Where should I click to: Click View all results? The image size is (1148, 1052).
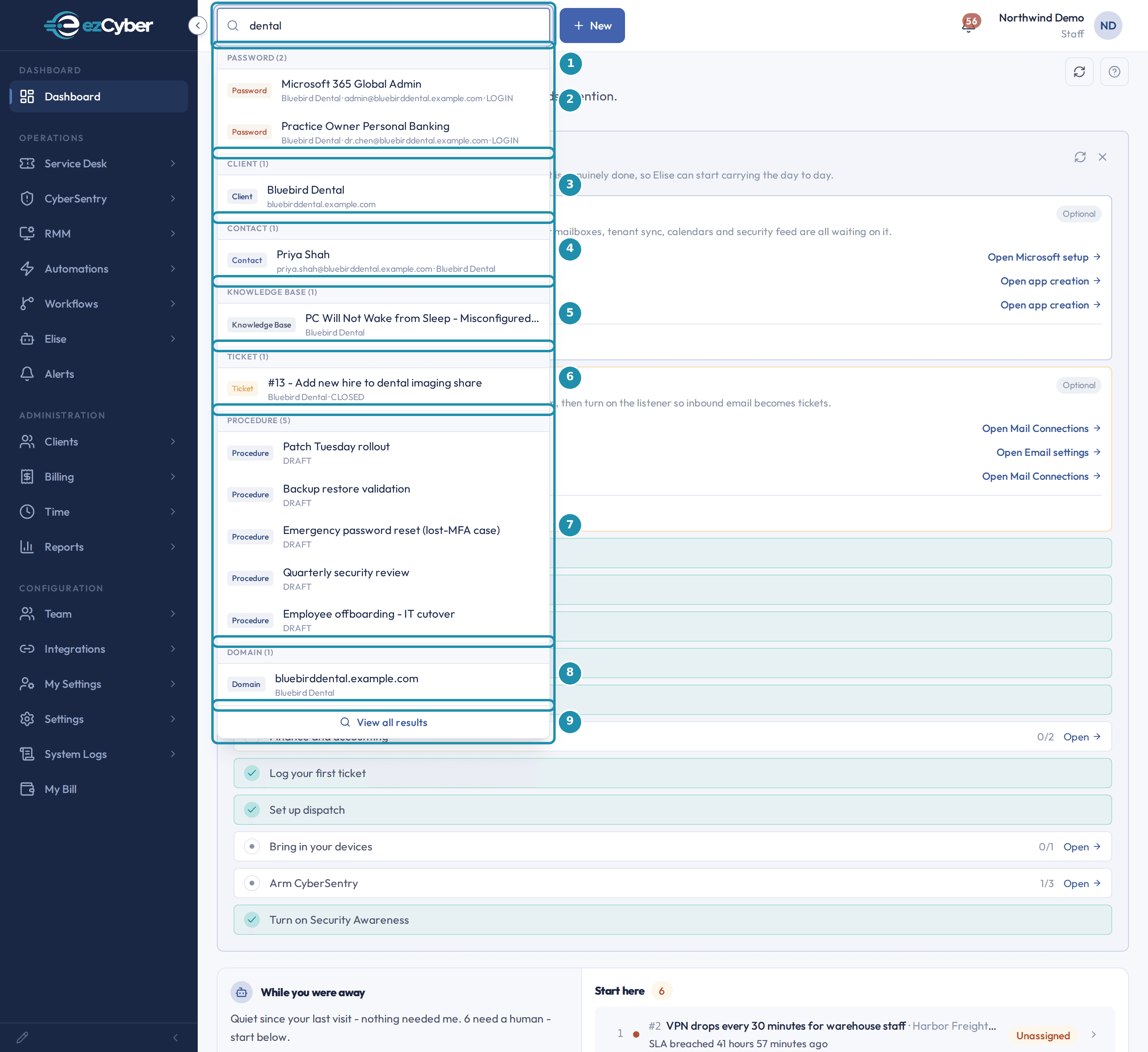pos(383,722)
